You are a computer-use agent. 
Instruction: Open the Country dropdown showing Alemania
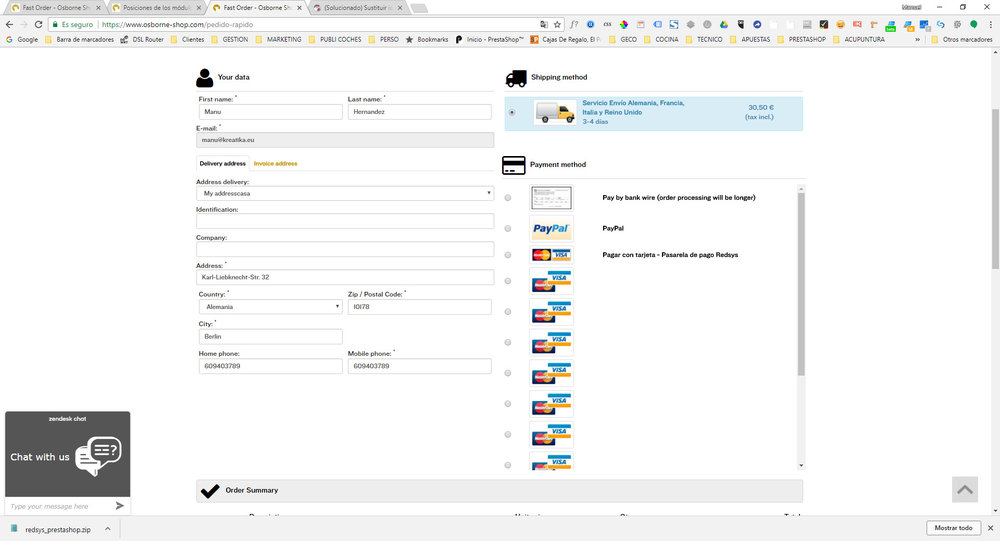click(270, 307)
